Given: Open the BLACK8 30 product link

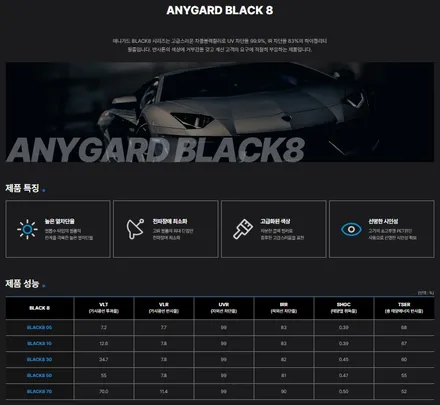Looking at the screenshot, I should coord(39,359).
